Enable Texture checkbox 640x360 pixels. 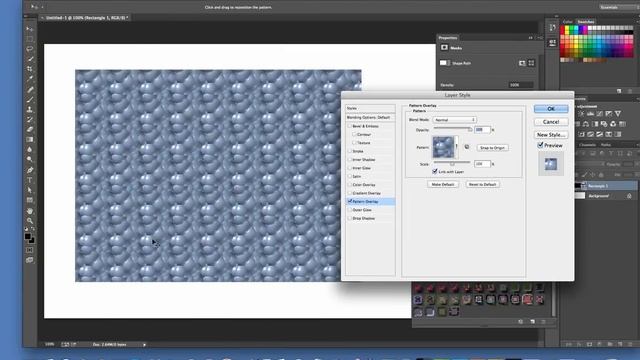click(x=354, y=143)
